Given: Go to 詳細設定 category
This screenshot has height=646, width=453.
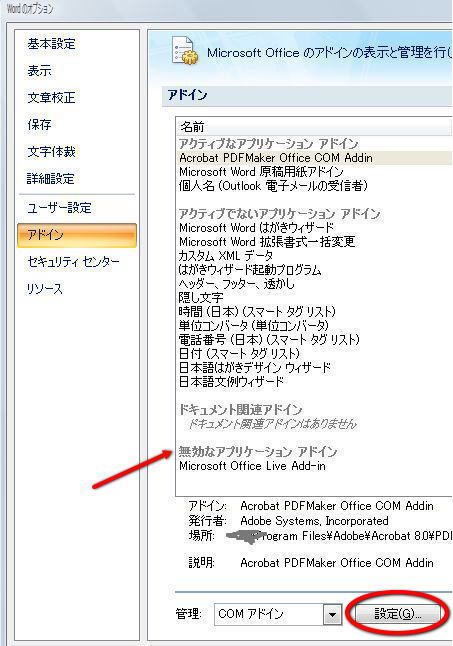Looking at the screenshot, I should coord(51,178).
